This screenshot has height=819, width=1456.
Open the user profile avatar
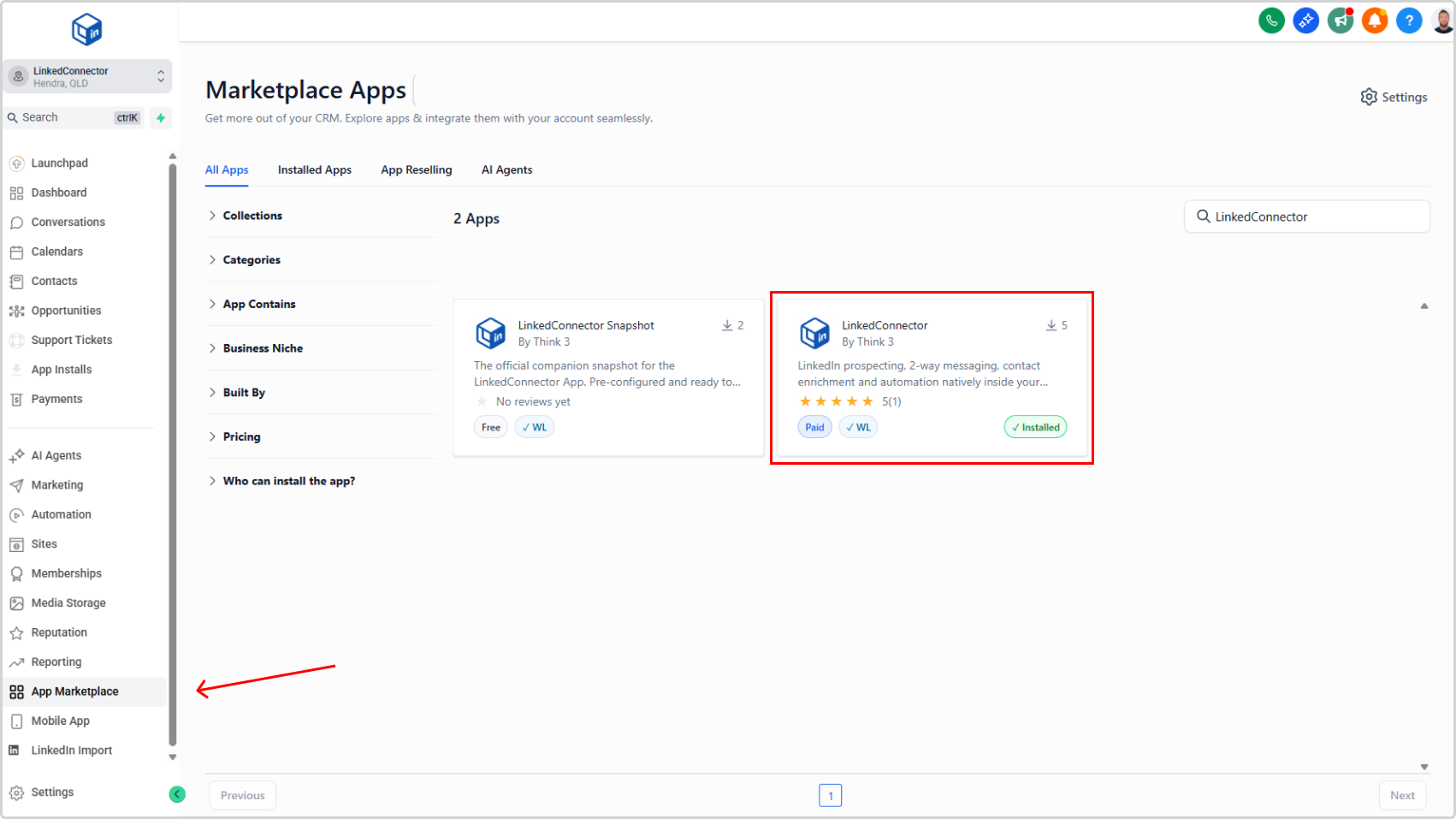pos(1442,21)
